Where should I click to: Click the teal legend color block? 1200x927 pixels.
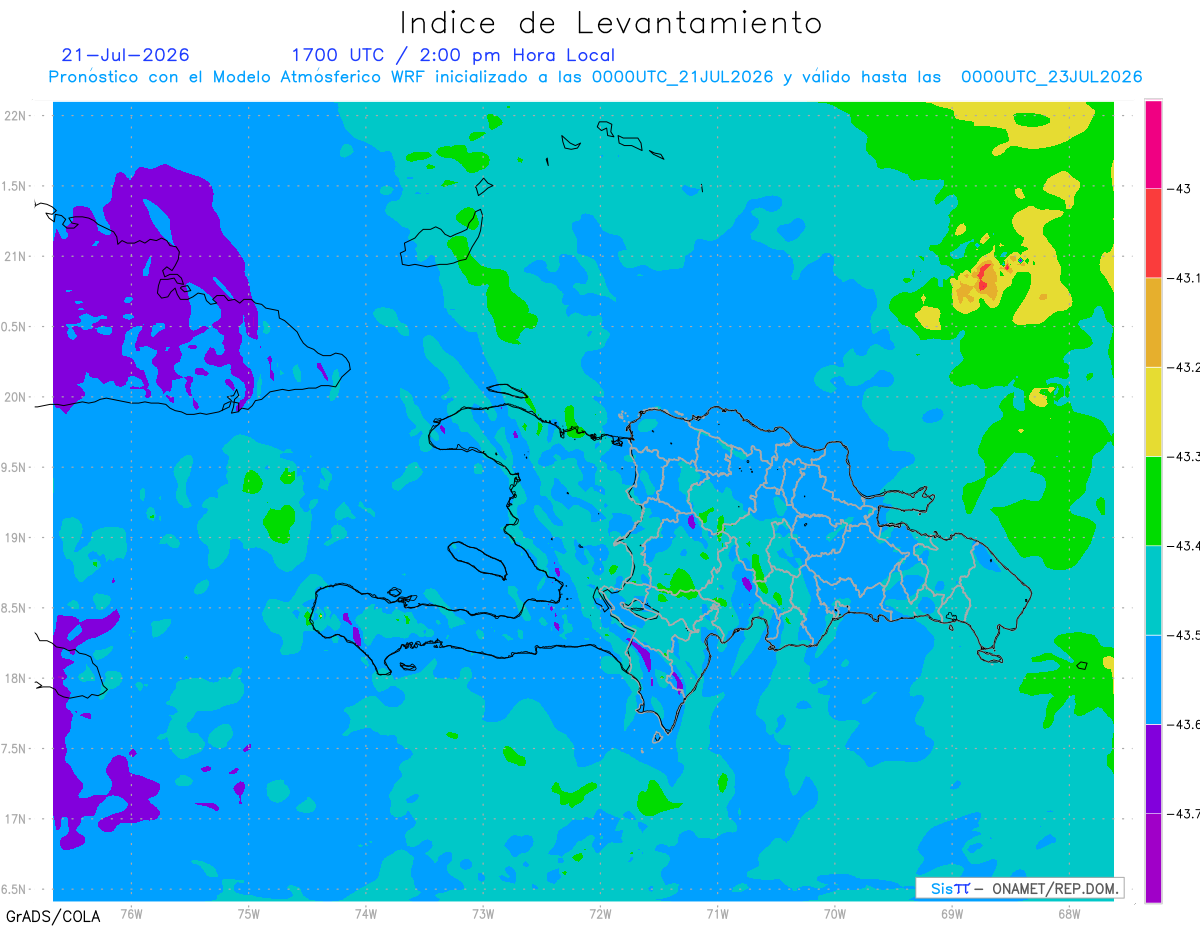pyautogui.click(x=1153, y=590)
